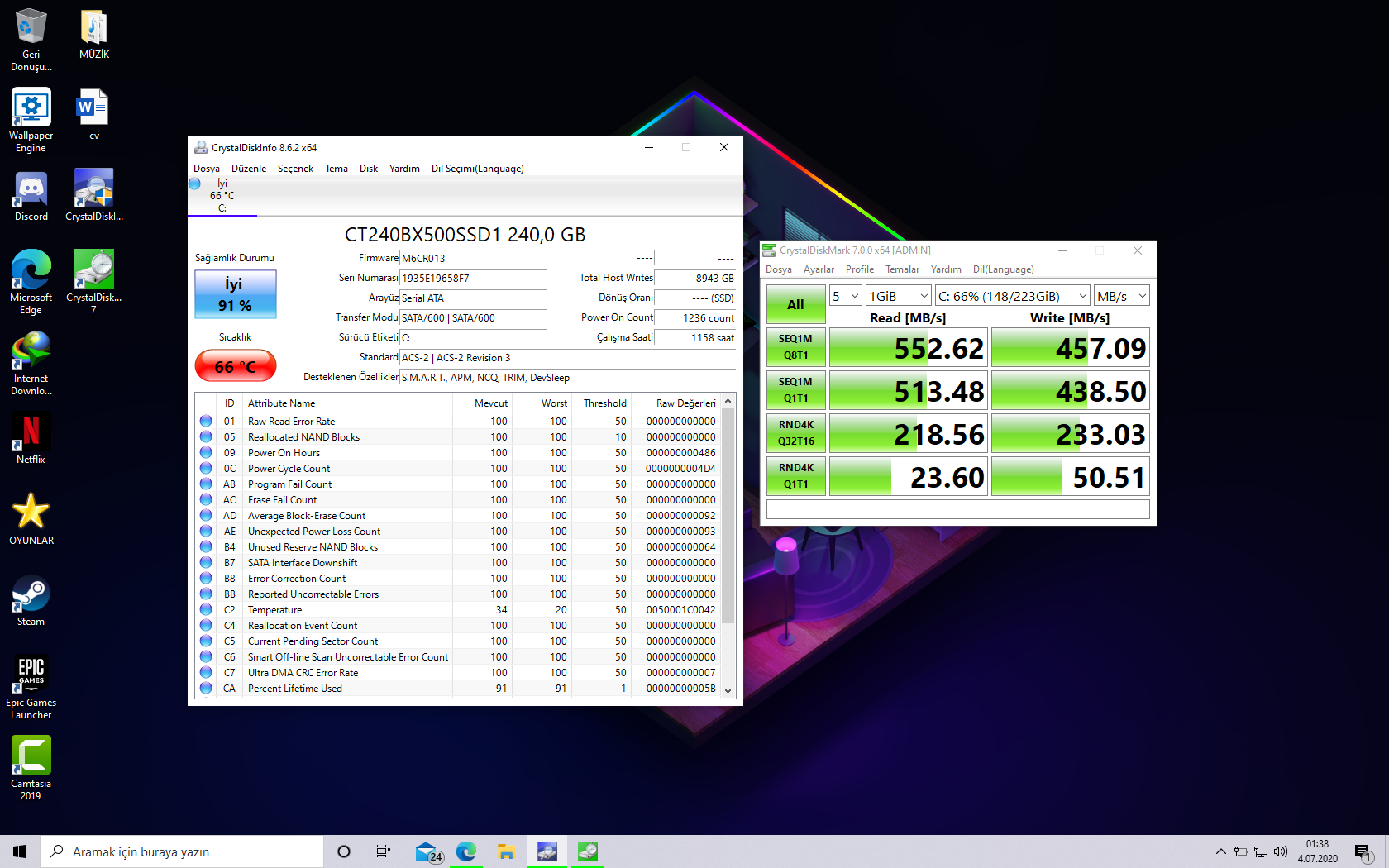Viewport: 1389px width, 868px height.
Task: Open the drive selection dropdown C: 66%
Action: pyautogui.click(x=1013, y=296)
